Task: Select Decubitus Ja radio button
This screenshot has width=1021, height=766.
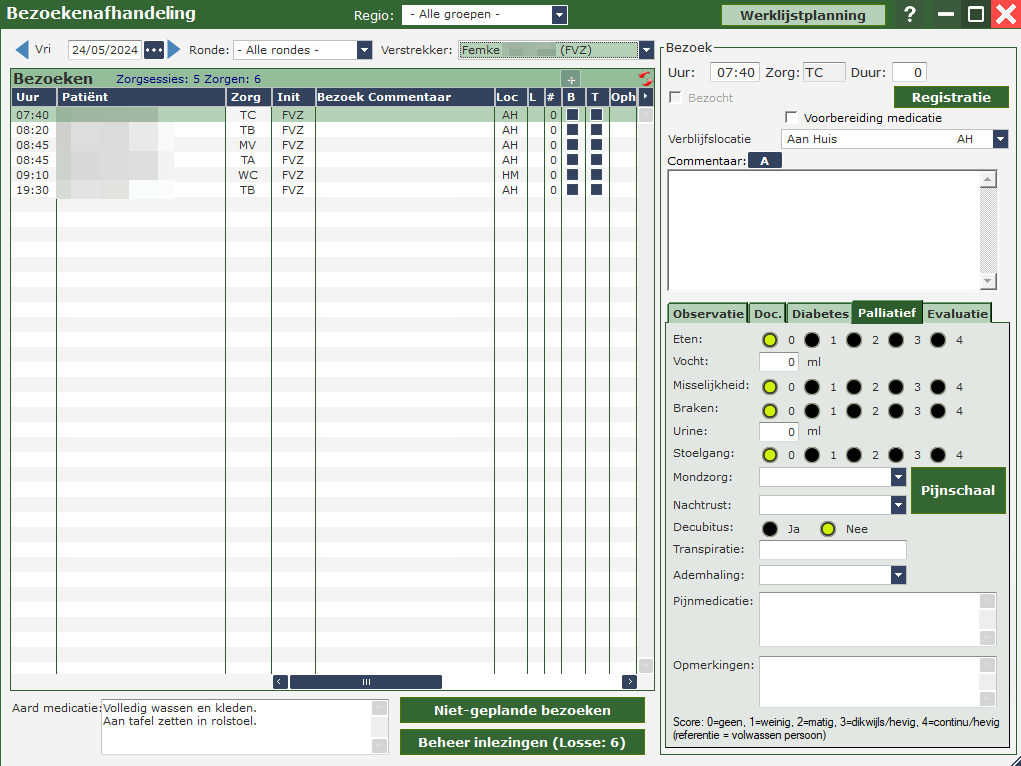Action: coord(770,529)
